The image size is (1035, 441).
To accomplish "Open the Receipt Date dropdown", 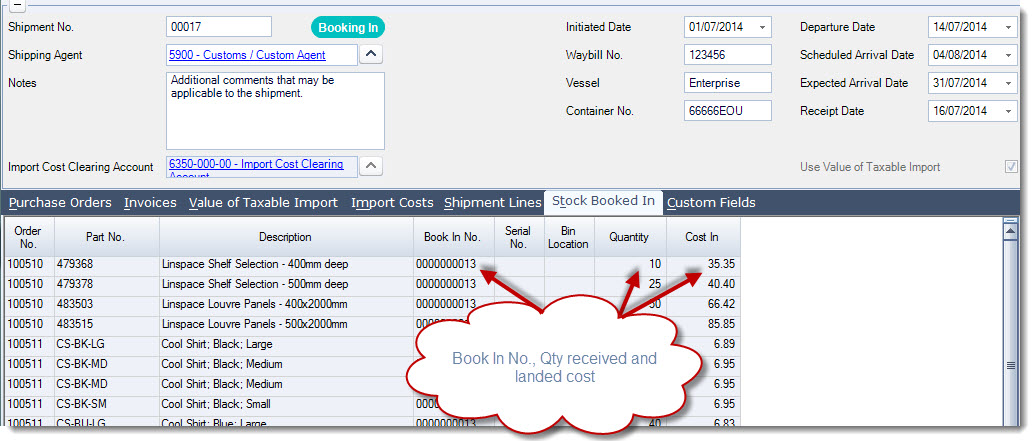I will [x=1009, y=111].
